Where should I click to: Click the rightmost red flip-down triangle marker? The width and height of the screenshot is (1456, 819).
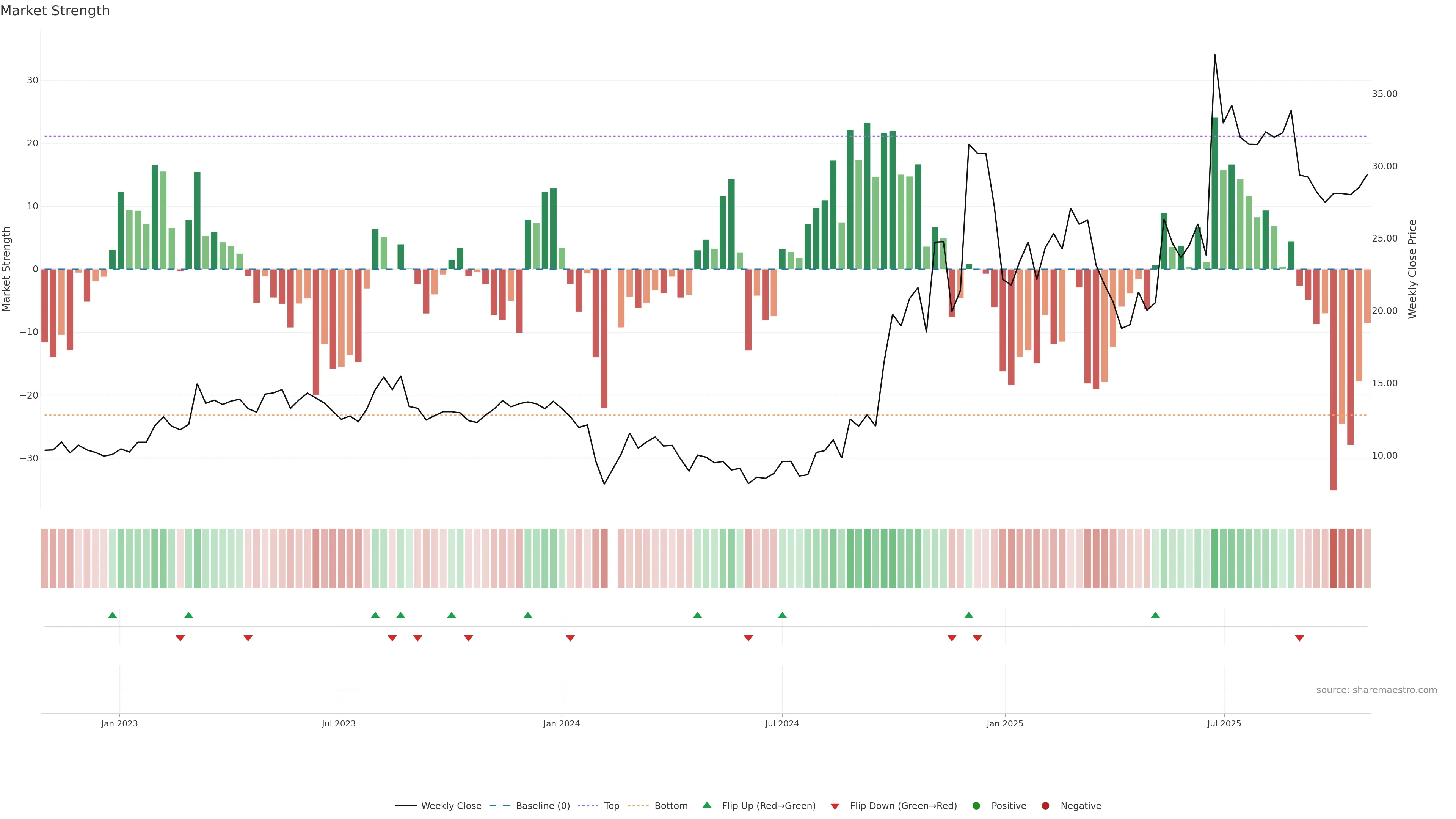tap(1299, 638)
